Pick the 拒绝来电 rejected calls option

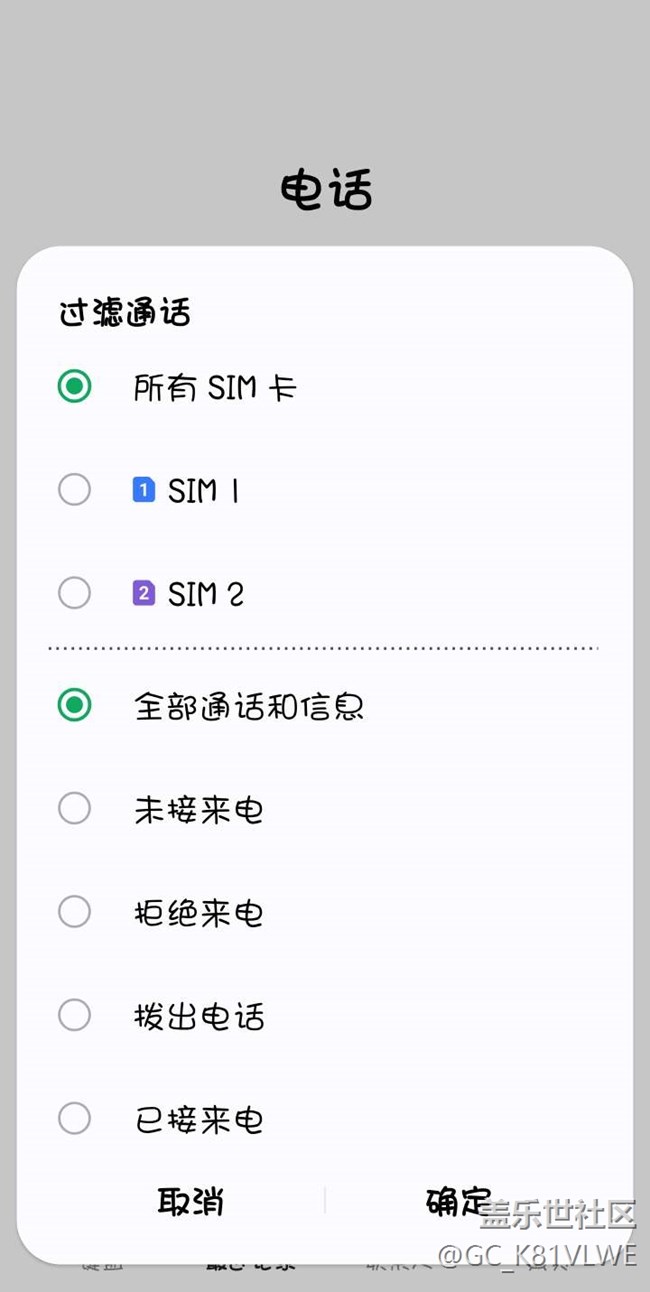coord(75,912)
